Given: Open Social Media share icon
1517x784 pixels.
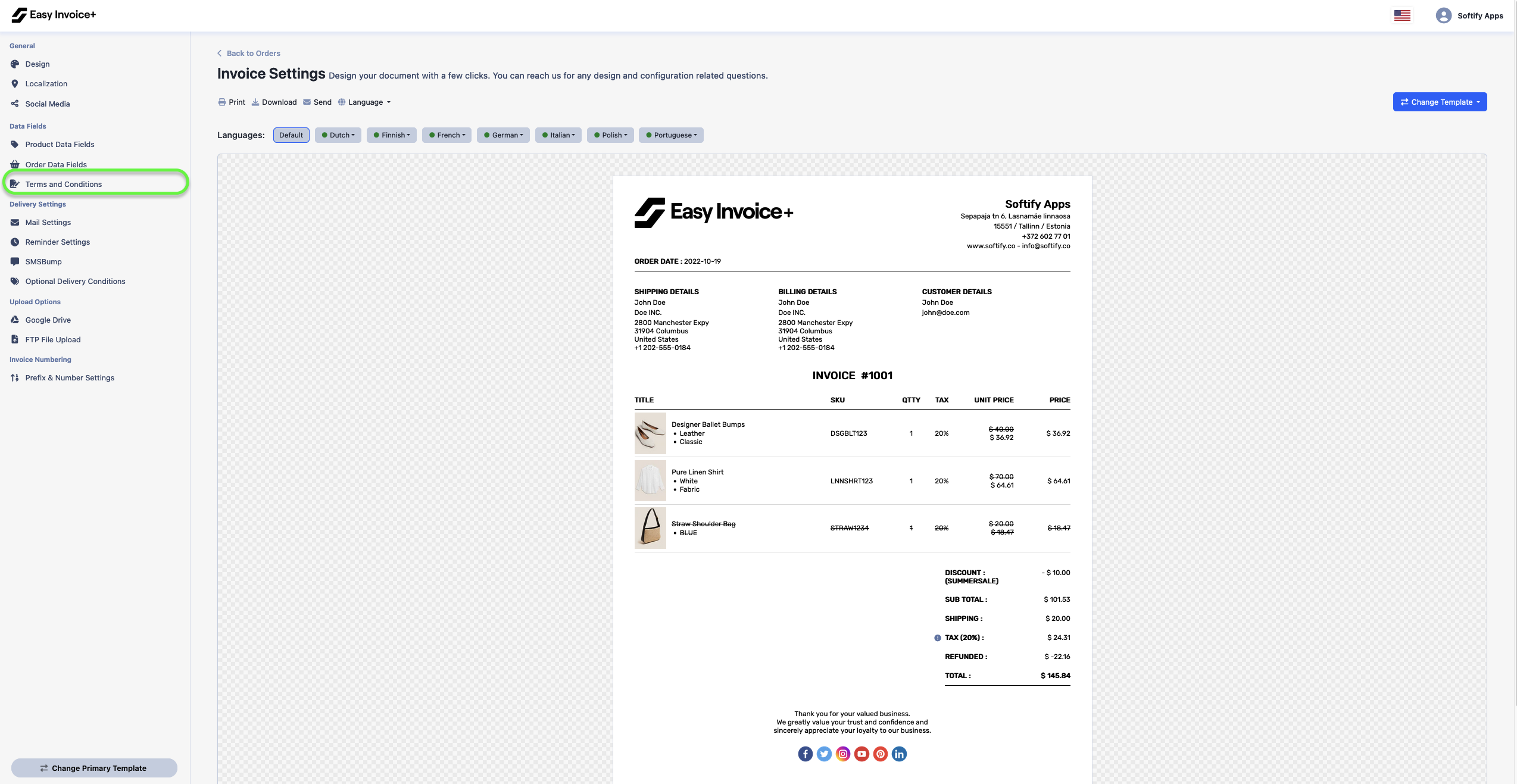Looking at the screenshot, I should tap(15, 104).
